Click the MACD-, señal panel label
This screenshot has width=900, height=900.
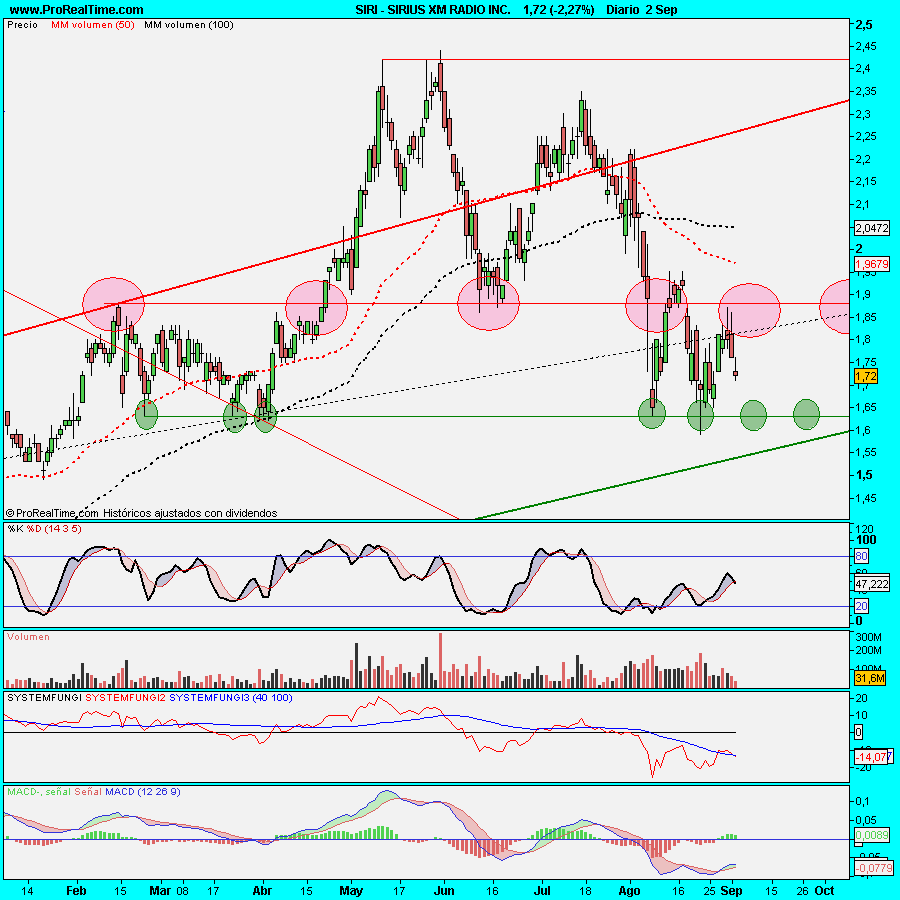(x=39, y=792)
